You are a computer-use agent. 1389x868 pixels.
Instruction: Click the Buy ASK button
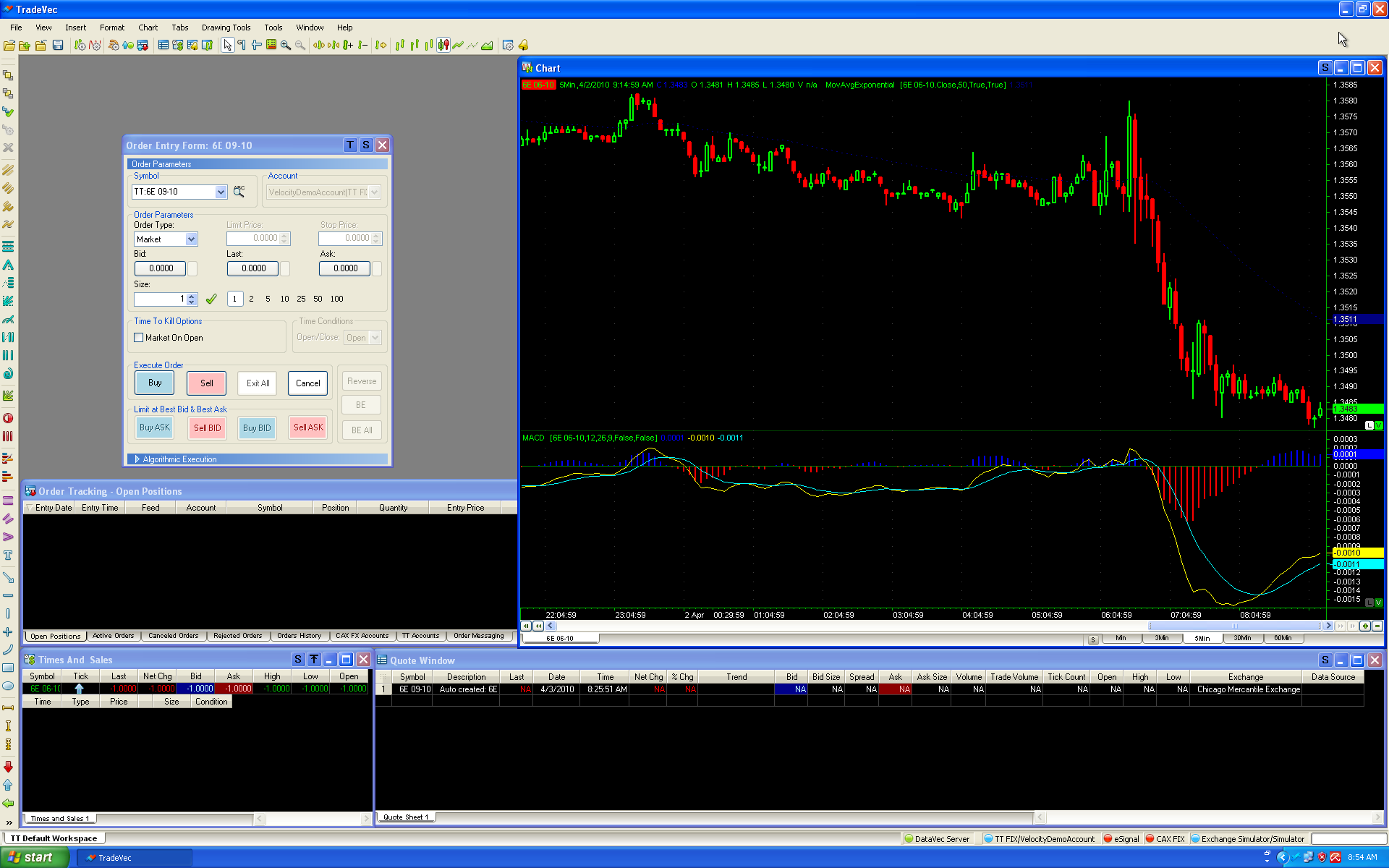tap(155, 427)
